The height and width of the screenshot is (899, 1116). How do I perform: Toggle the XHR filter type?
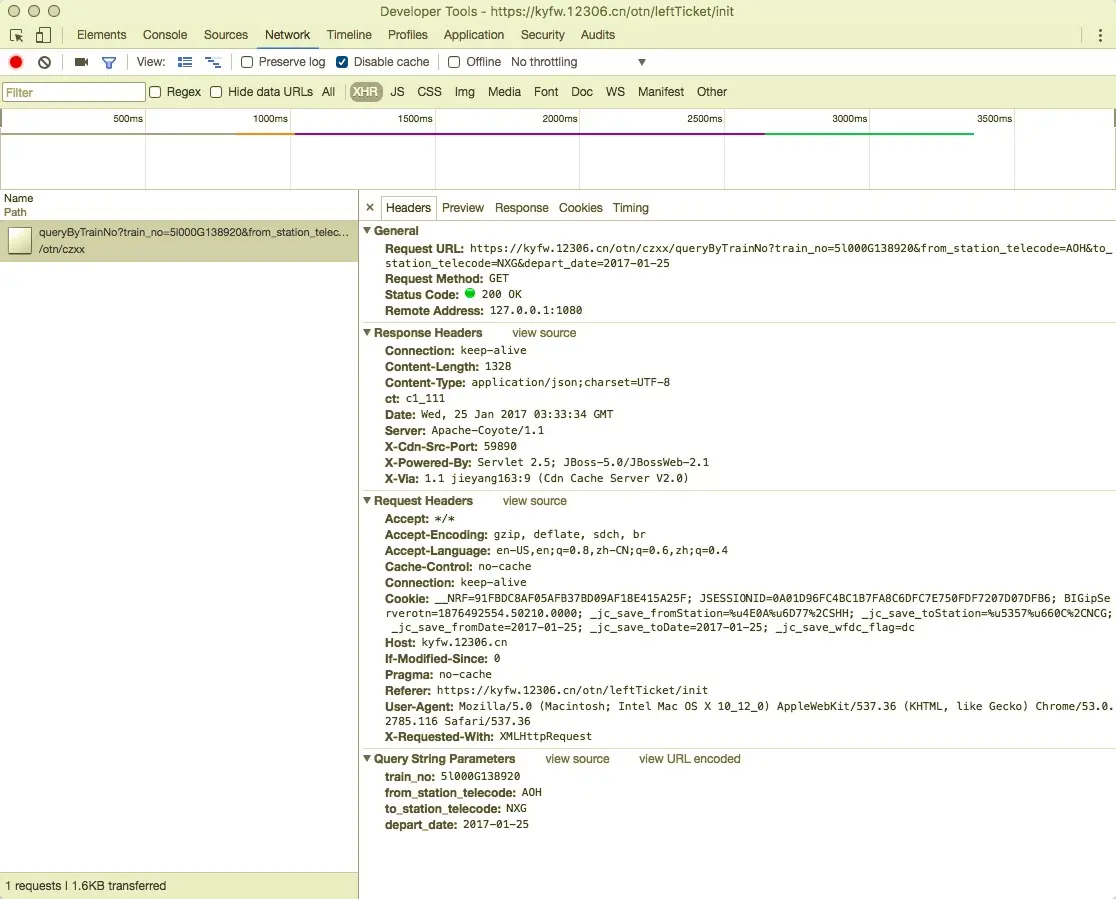(x=365, y=92)
